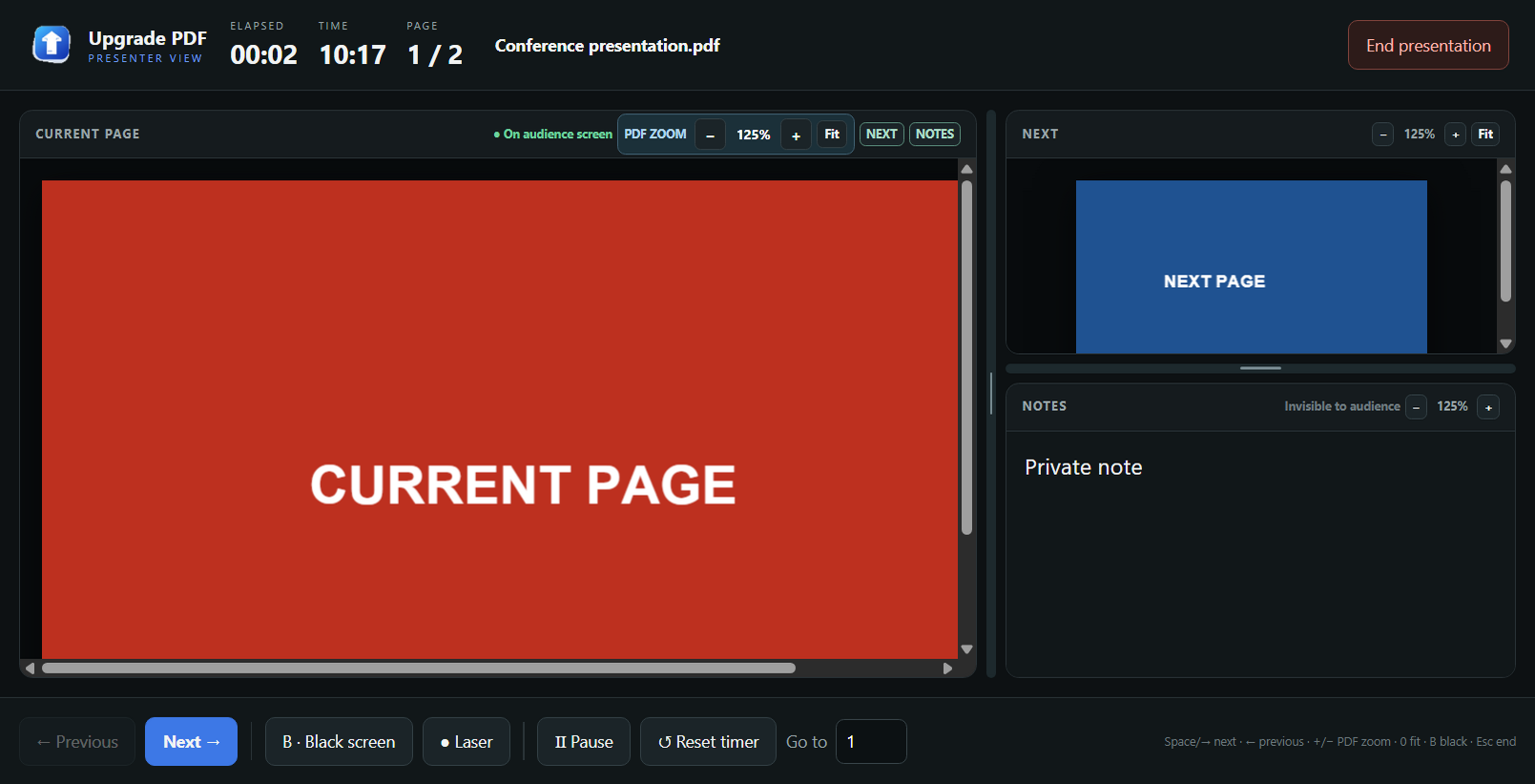This screenshot has height=784, width=1535.
Task: End the presentation
Action: coord(1428,45)
